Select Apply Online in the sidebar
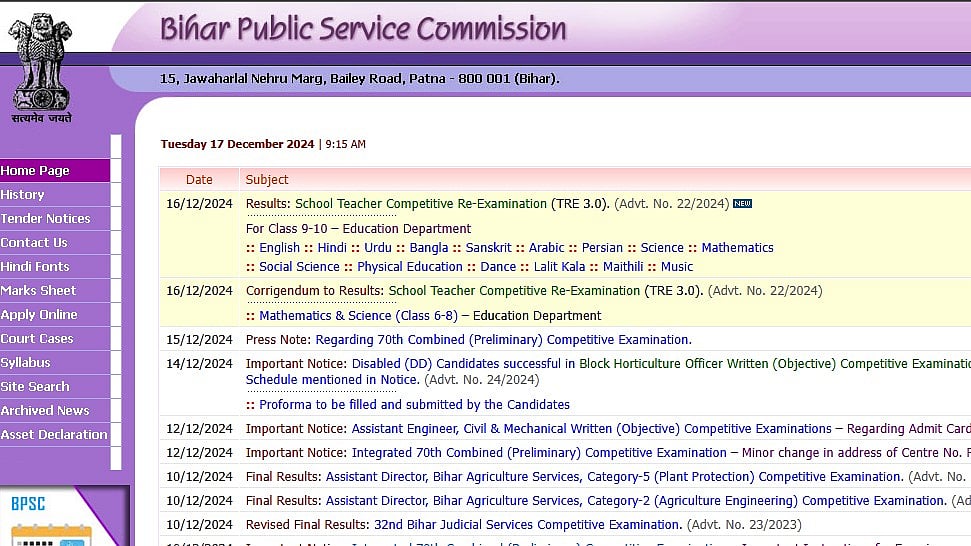This screenshot has width=971, height=546. pos(39,315)
